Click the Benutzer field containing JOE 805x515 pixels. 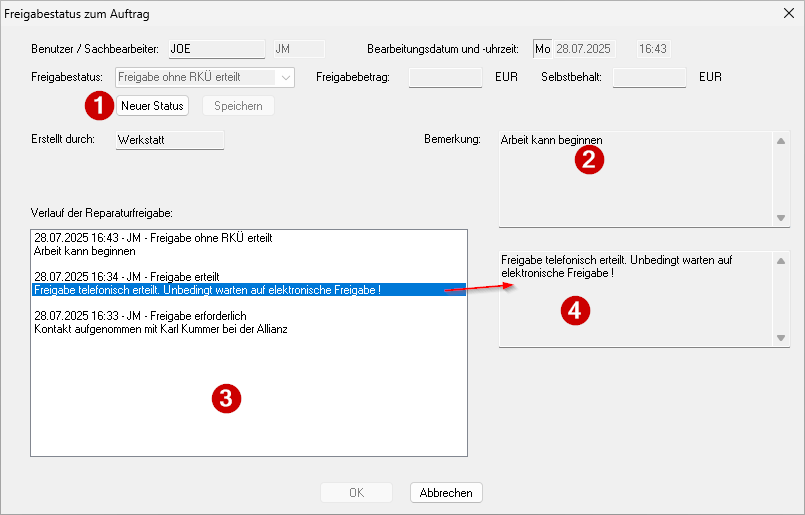[x=217, y=49]
